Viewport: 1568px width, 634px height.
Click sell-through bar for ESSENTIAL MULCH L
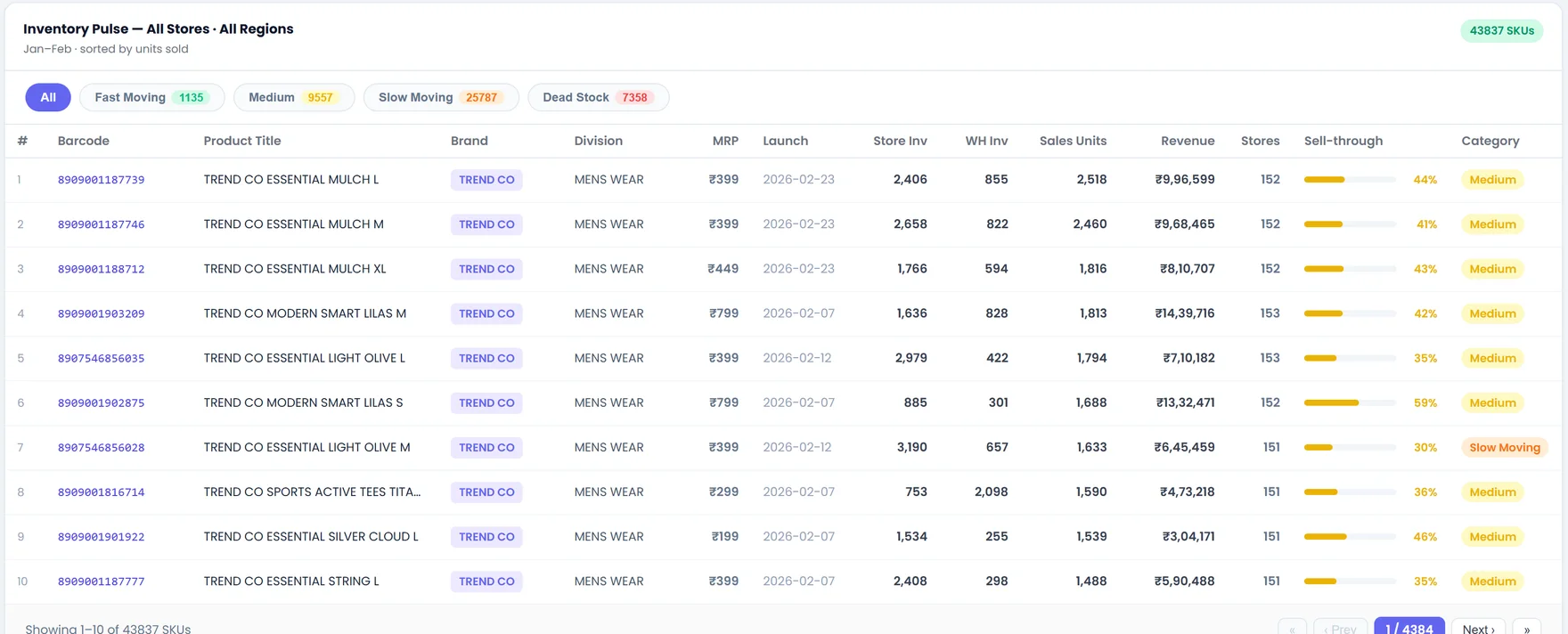tap(1350, 180)
